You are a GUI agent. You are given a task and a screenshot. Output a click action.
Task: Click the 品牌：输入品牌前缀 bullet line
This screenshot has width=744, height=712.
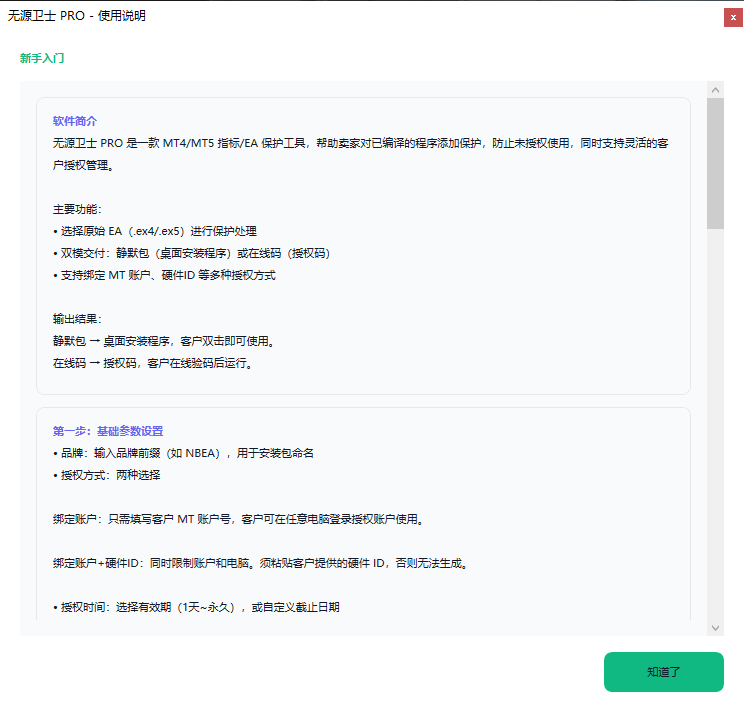click(x=183, y=453)
